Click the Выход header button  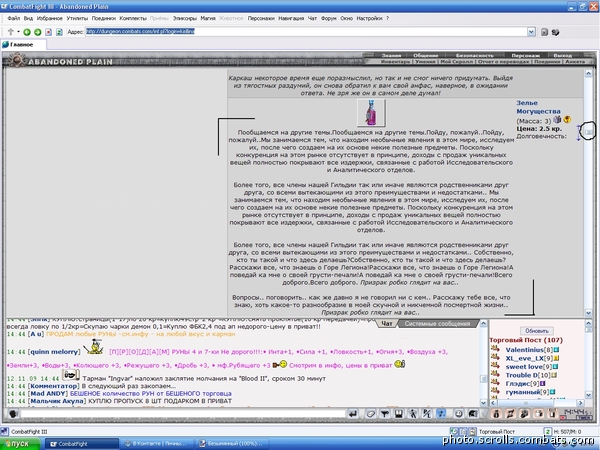coord(562,55)
